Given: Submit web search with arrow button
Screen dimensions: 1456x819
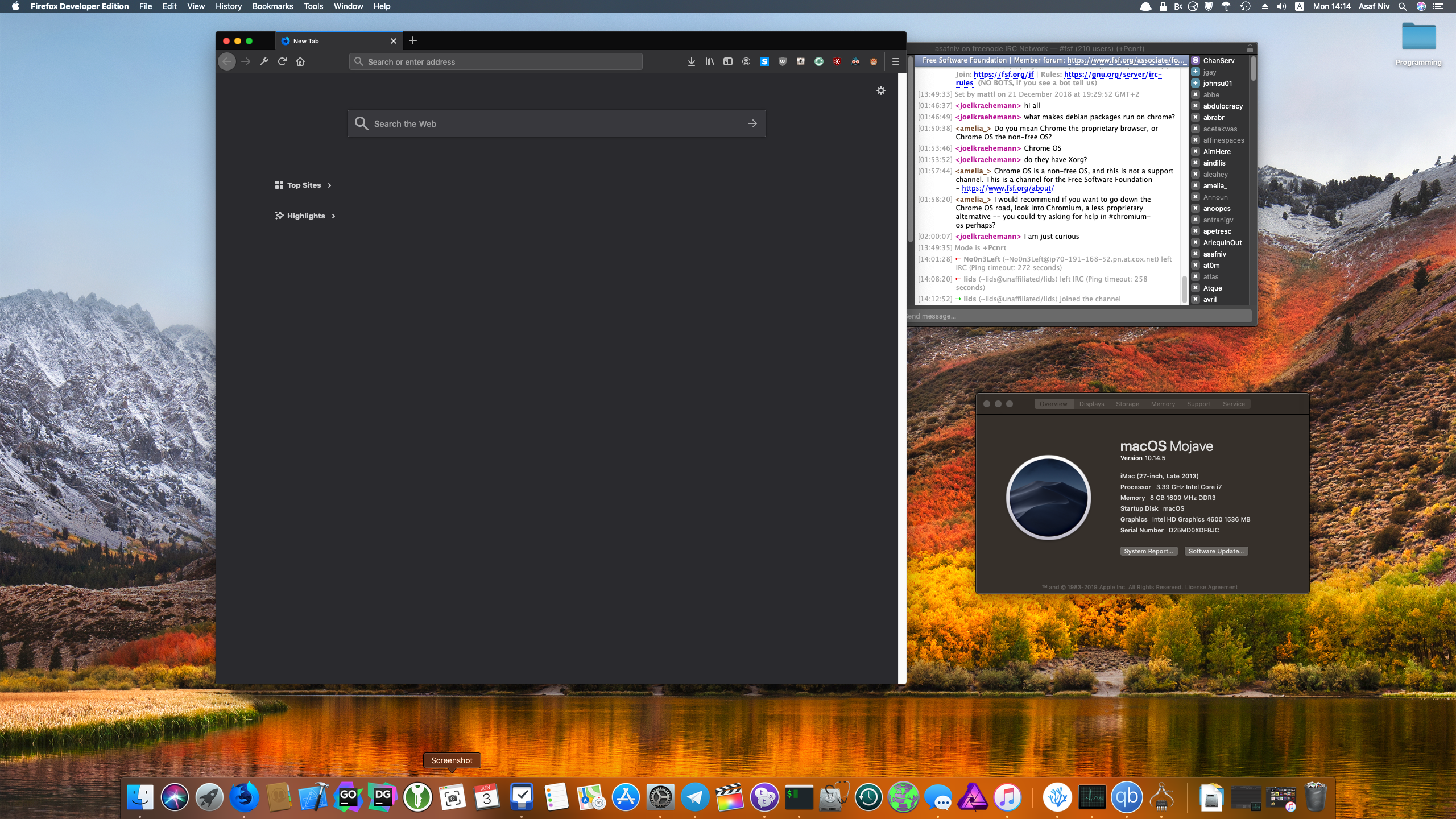Looking at the screenshot, I should pyautogui.click(x=752, y=123).
